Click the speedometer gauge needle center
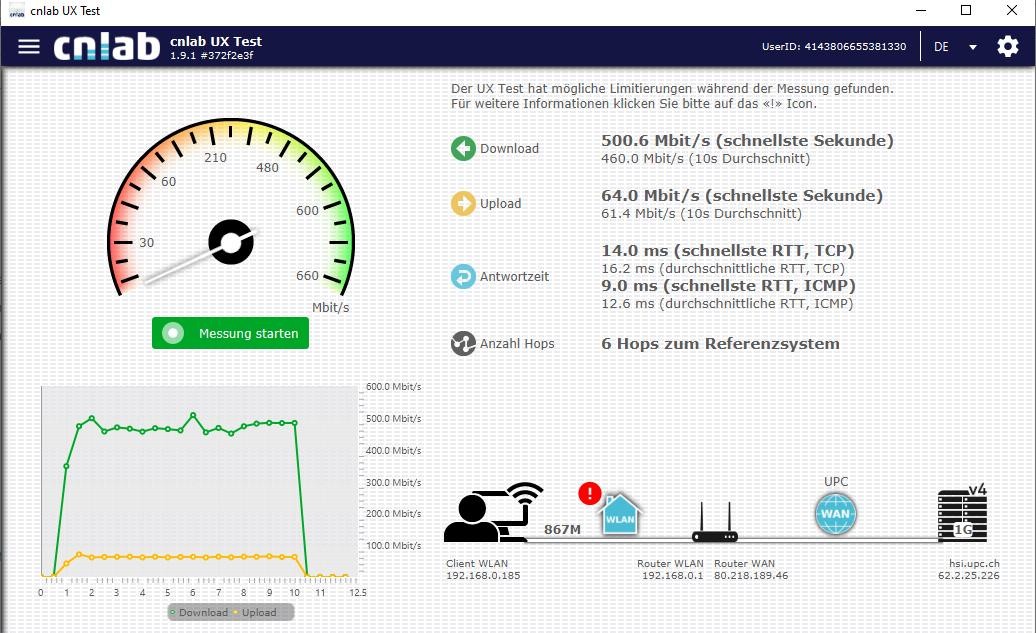This screenshot has height=633, width=1036. pyautogui.click(x=230, y=242)
